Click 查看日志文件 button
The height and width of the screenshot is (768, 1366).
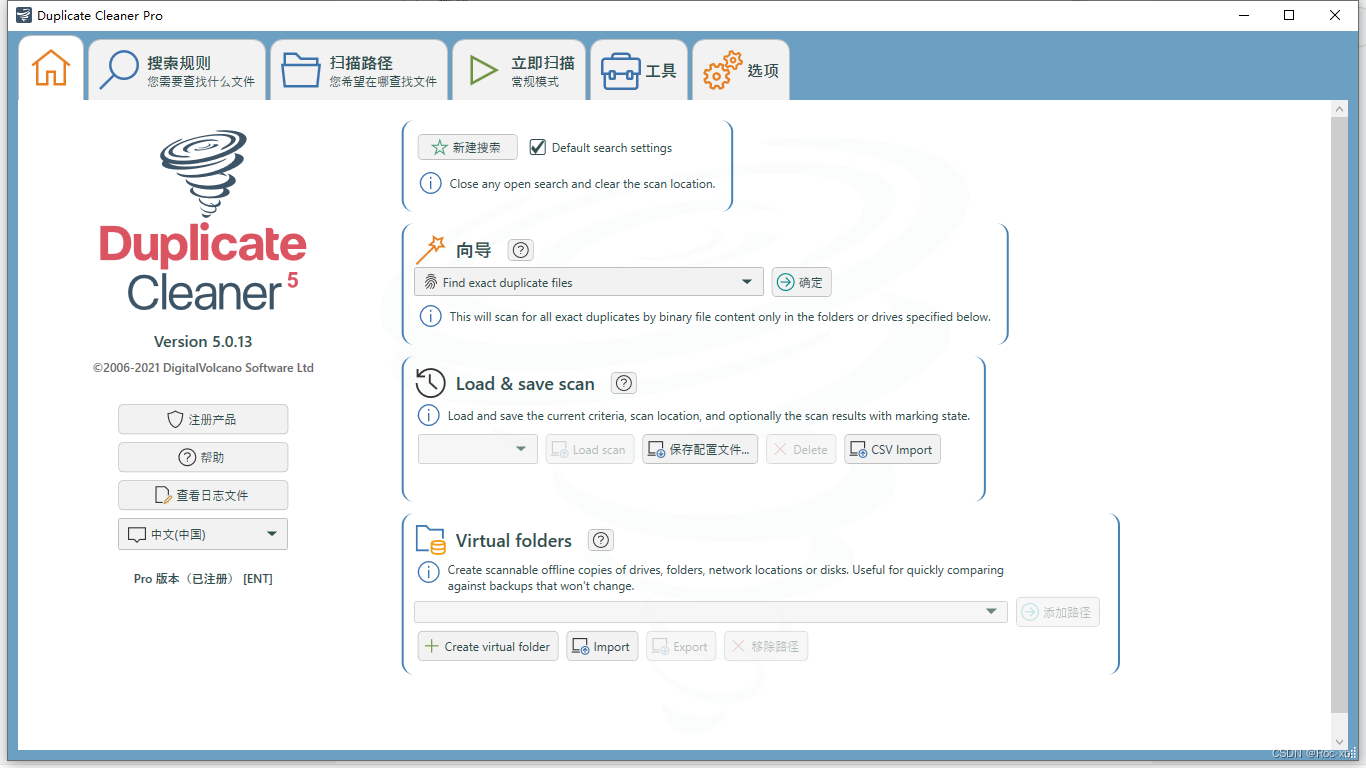[x=203, y=495]
